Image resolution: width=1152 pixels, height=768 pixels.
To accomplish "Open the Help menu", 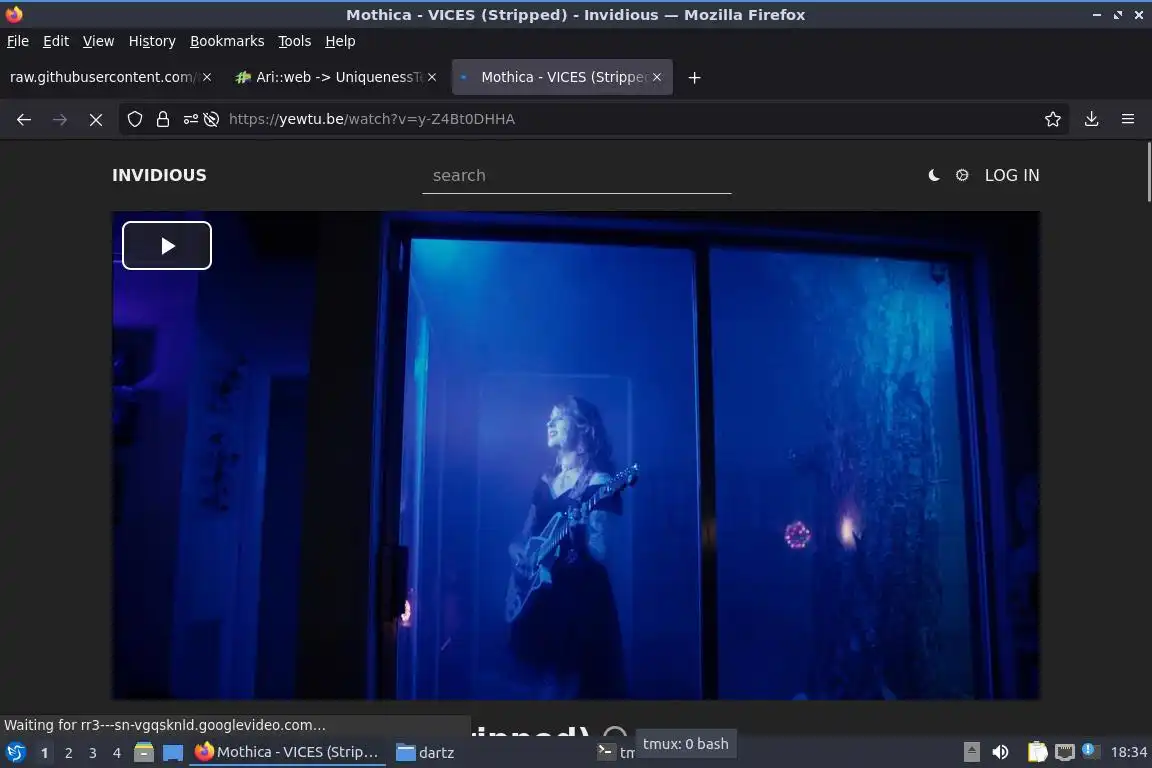I will [340, 41].
